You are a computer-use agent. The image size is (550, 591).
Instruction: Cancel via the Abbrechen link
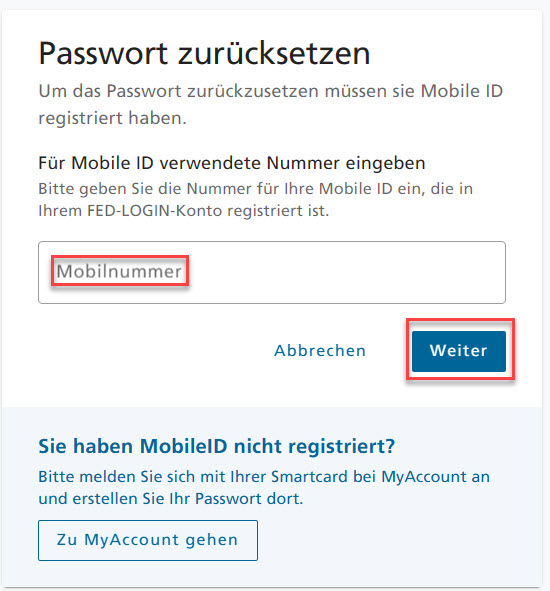tap(320, 351)
